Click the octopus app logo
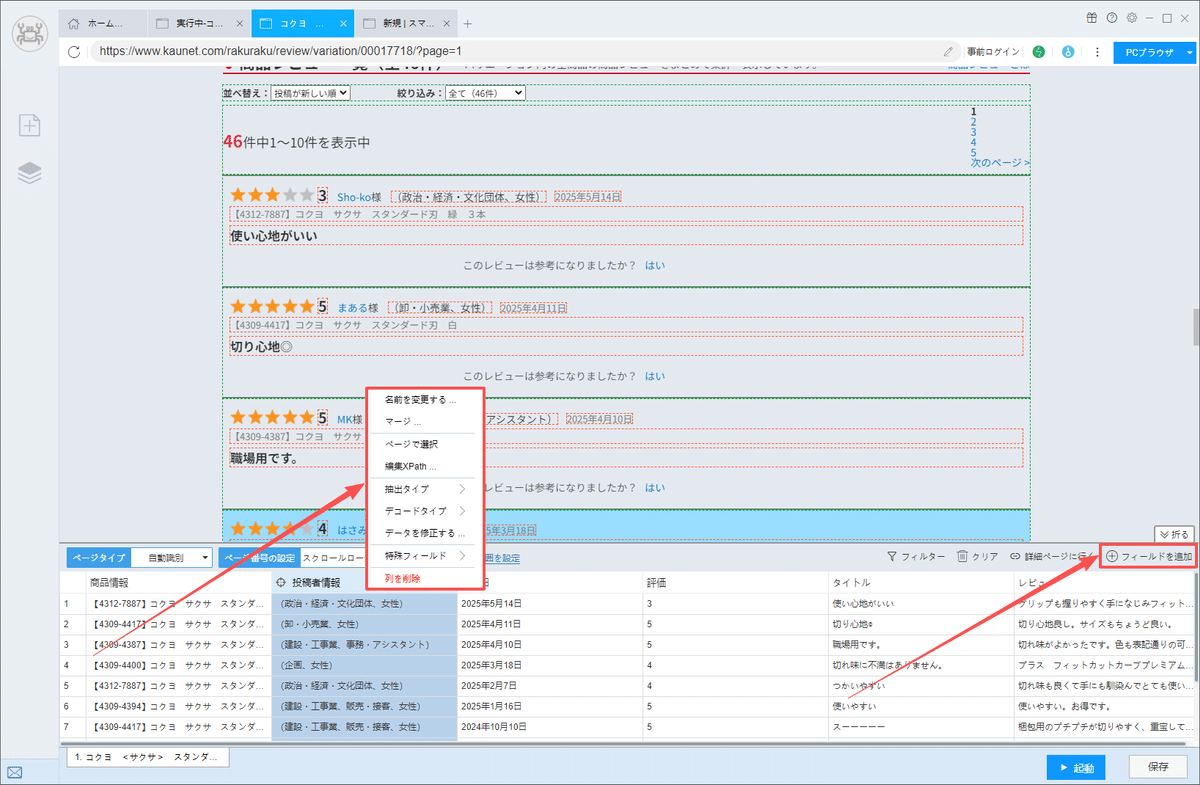 tap(29, 31)
